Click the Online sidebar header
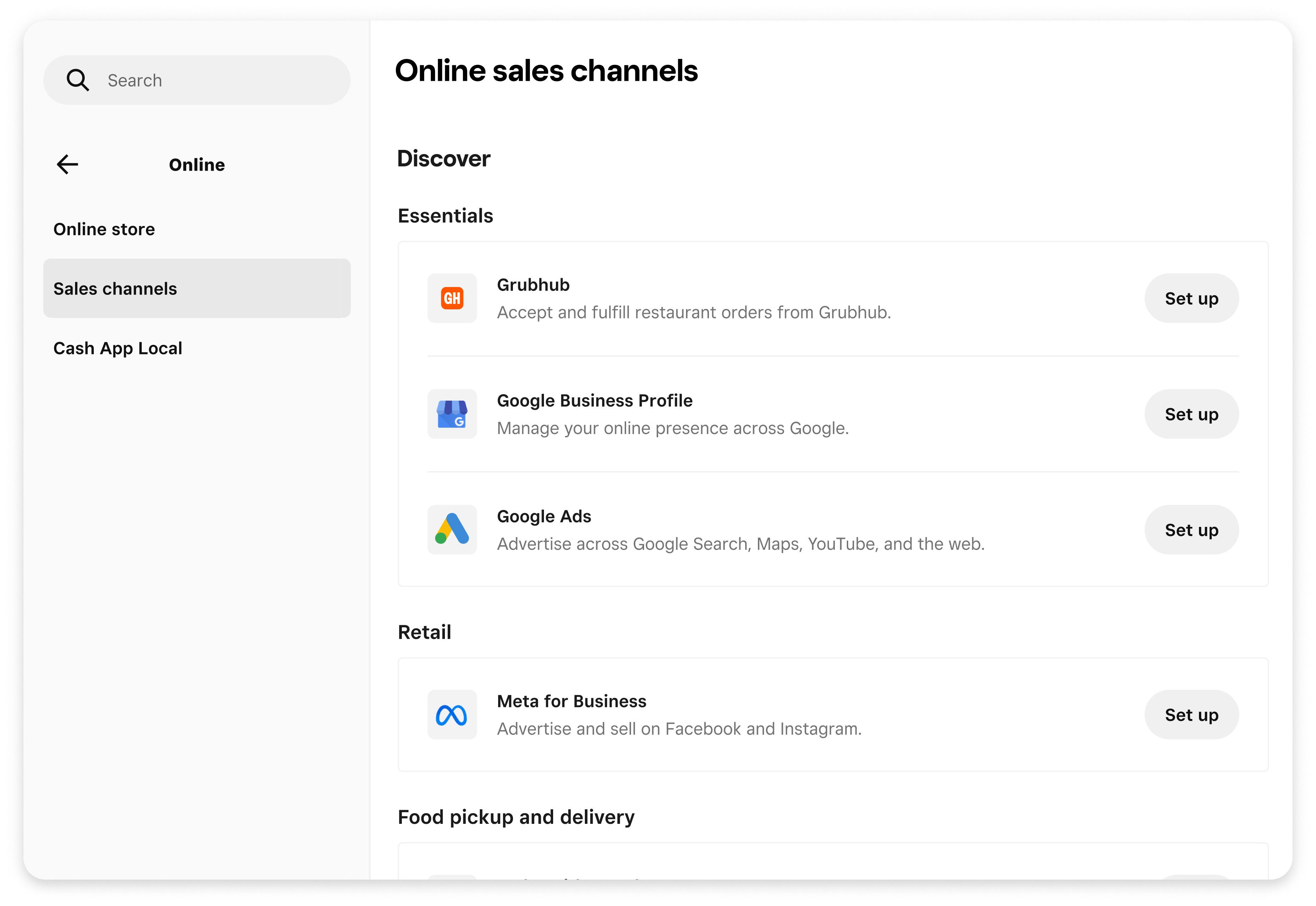Screen dimensions: 1316x906 (x=197, y=165)
